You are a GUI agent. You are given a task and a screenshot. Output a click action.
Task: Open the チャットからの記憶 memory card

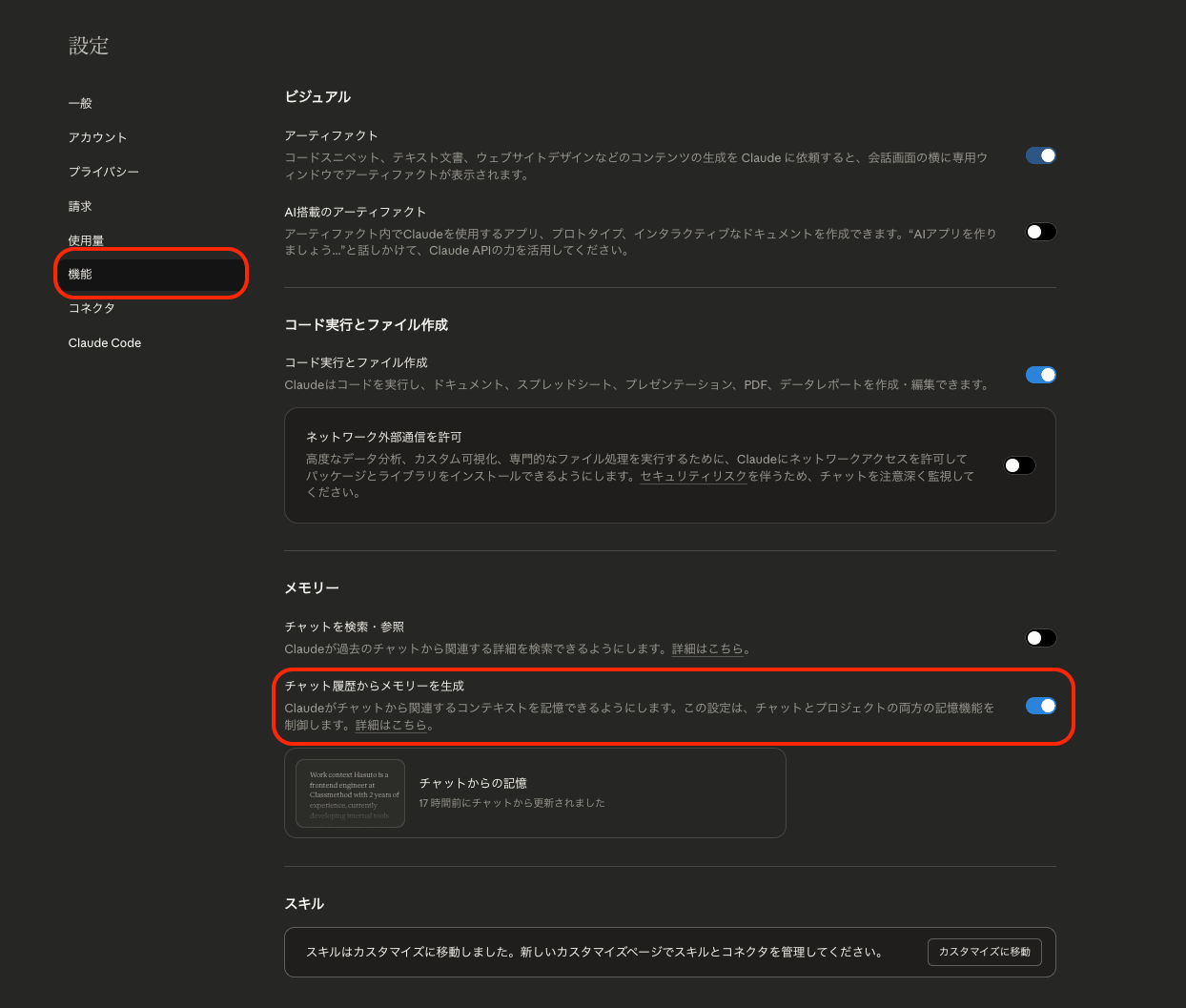(534, 792)
